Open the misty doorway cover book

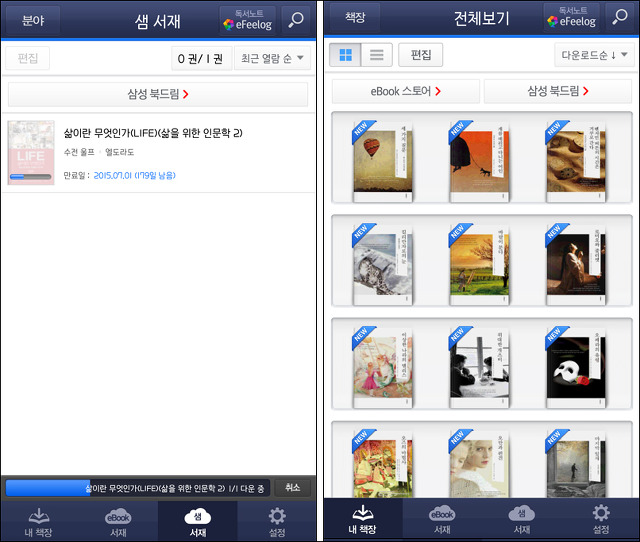coord(576,463)
